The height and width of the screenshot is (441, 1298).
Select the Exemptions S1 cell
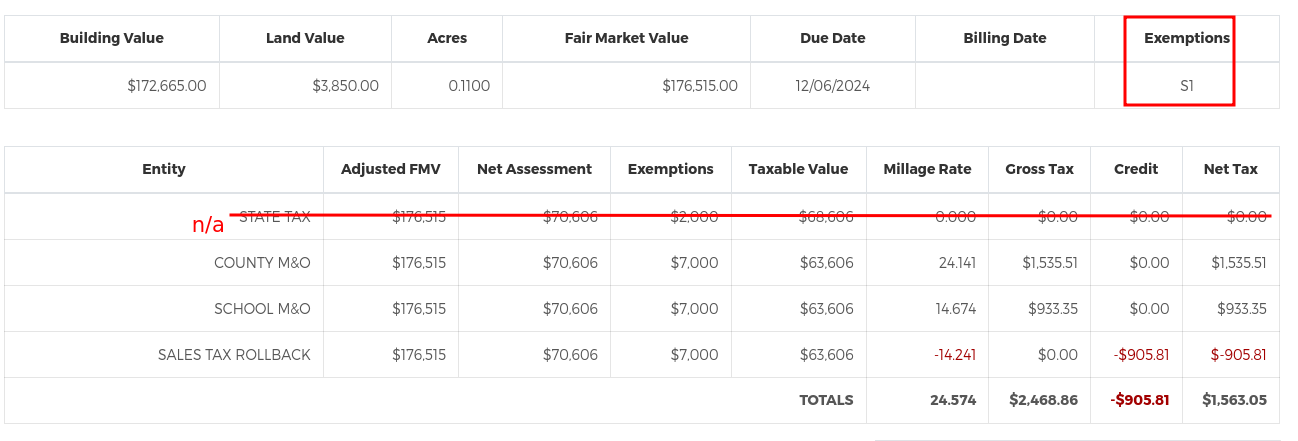(x=1187, y=86)
